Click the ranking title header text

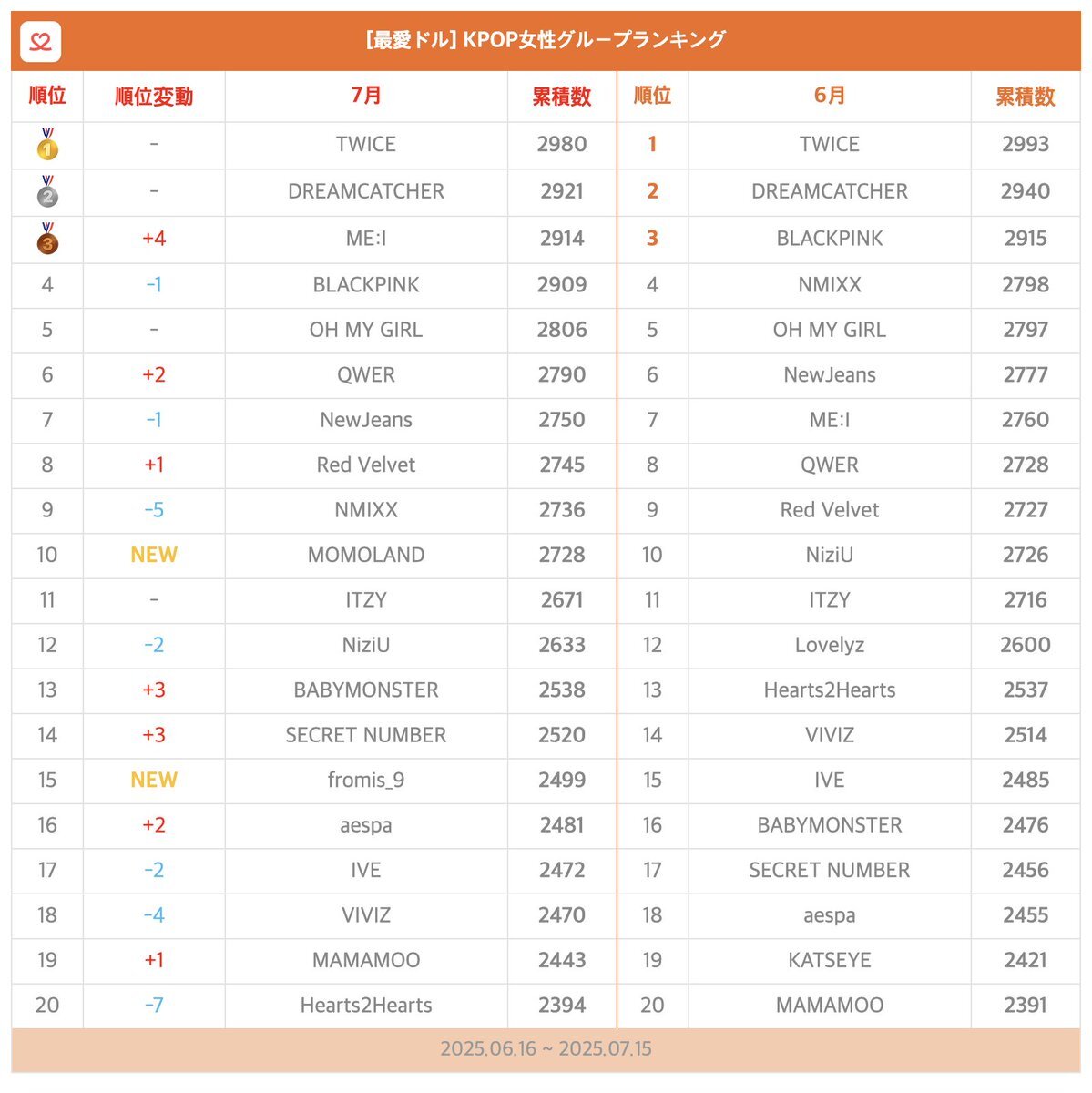pyautogui.click(x=546, y=40)
